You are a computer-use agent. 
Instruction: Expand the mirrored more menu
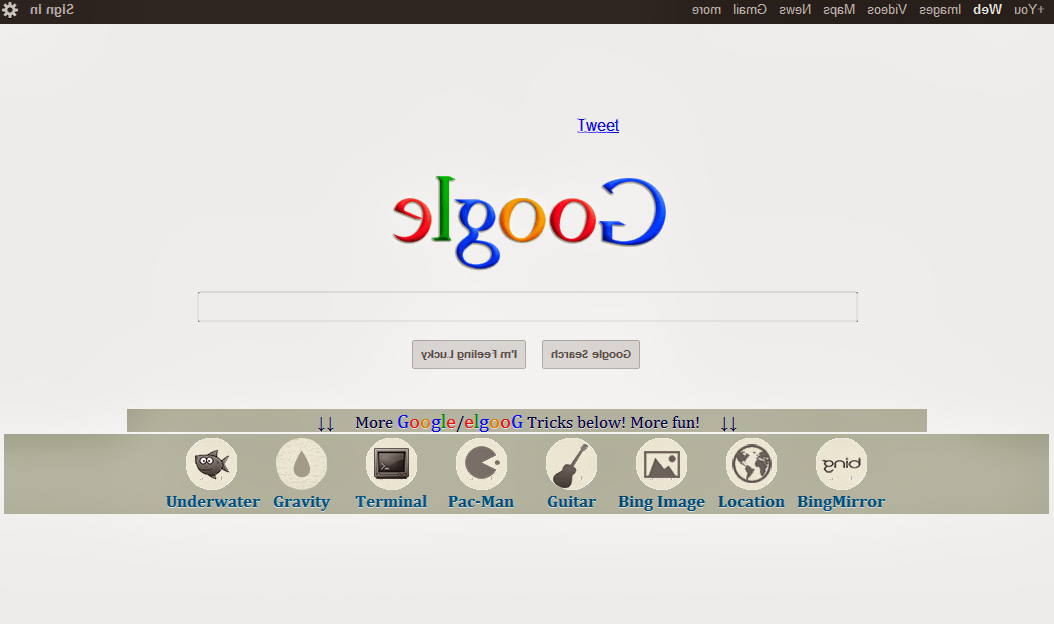(706, 10)
